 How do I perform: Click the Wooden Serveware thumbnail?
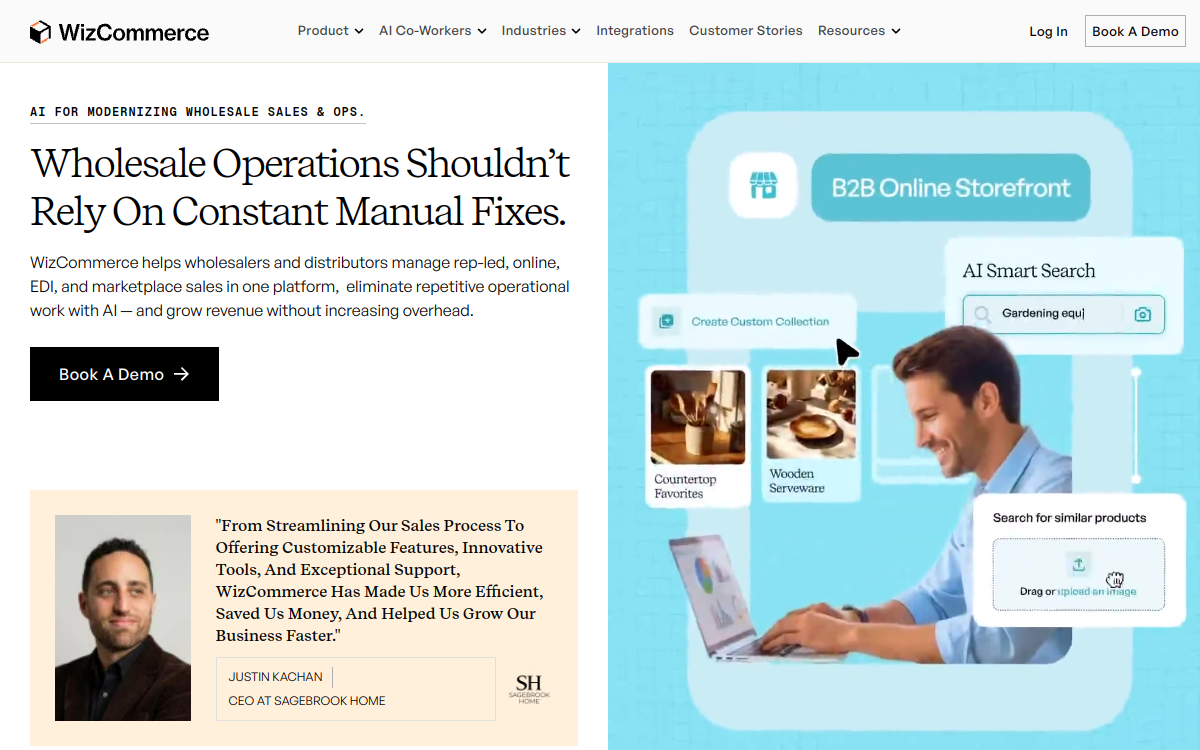pos(811,414)
